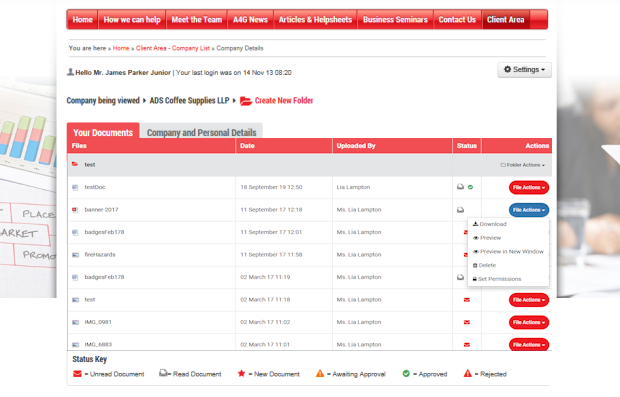
Task: Open the testDoc file name
Action: point(95,187)
